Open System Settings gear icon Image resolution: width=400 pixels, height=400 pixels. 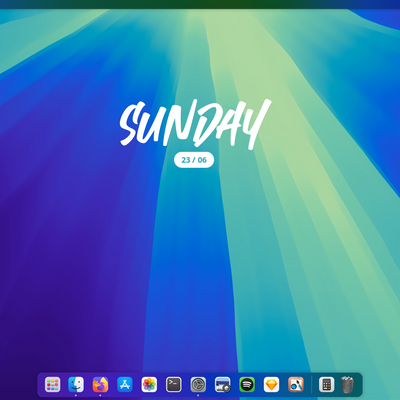[198, 385]
